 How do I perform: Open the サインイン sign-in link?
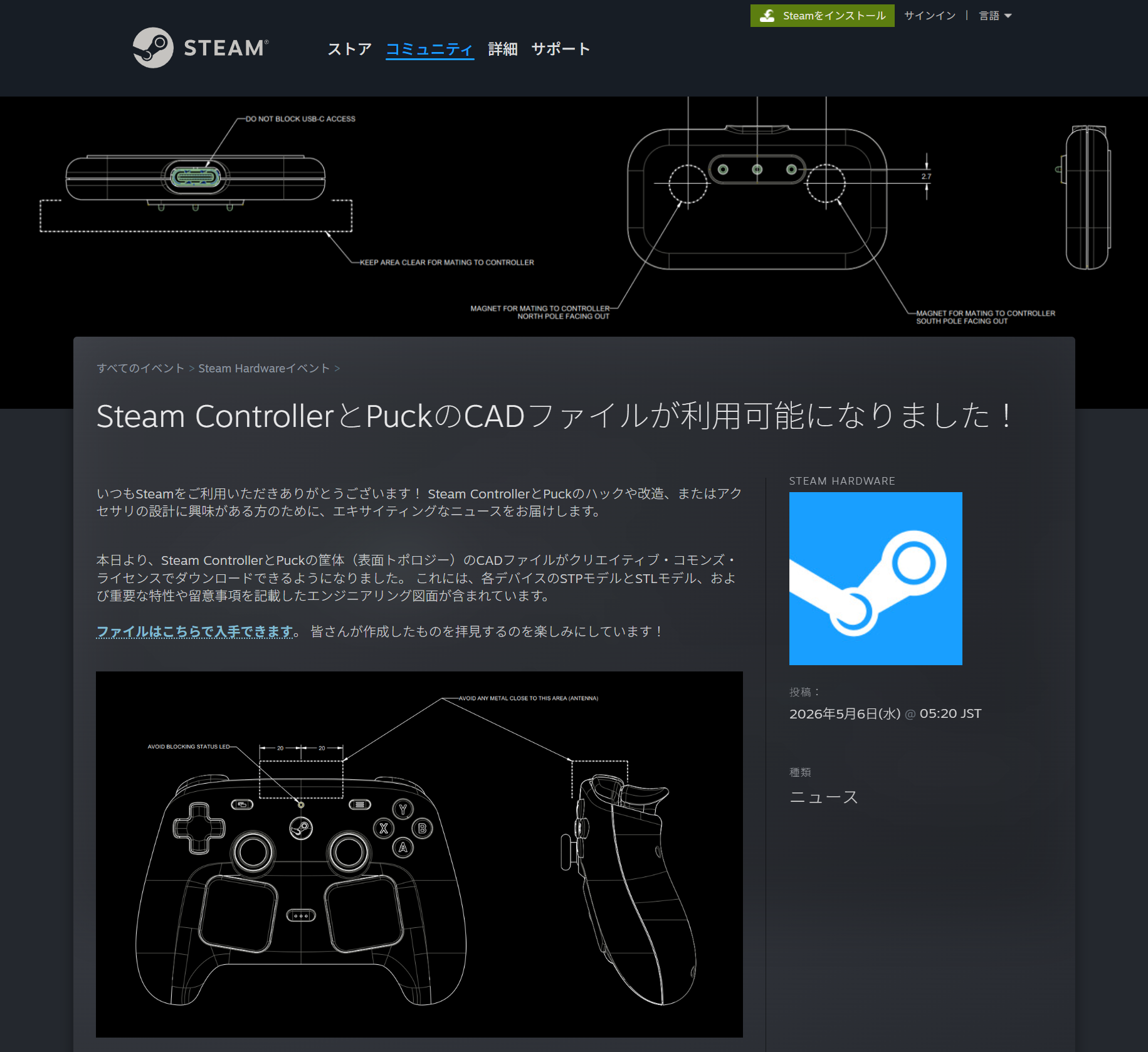click(929, 16)
